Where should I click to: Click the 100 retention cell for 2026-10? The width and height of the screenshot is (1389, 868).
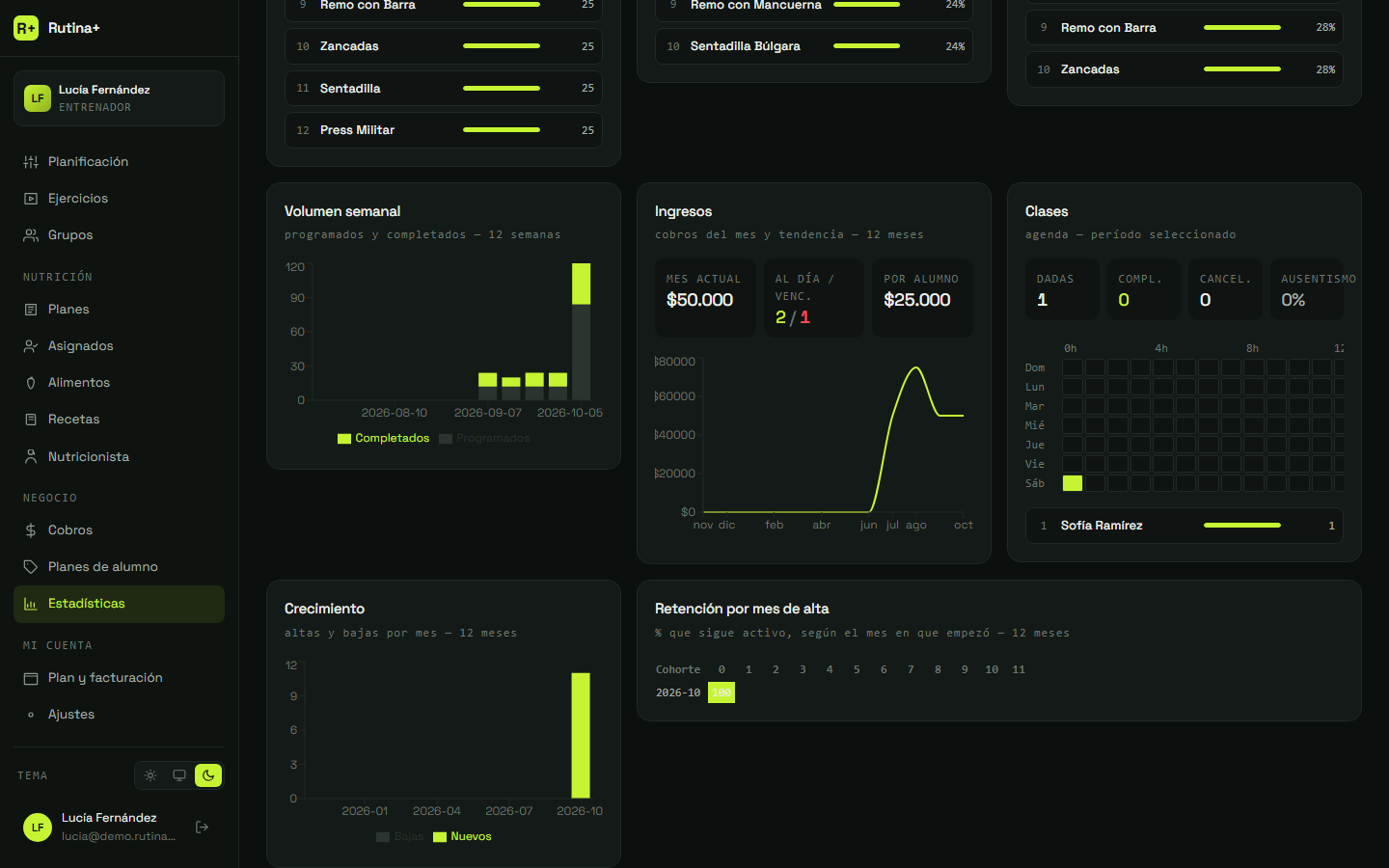click(722, 692)
